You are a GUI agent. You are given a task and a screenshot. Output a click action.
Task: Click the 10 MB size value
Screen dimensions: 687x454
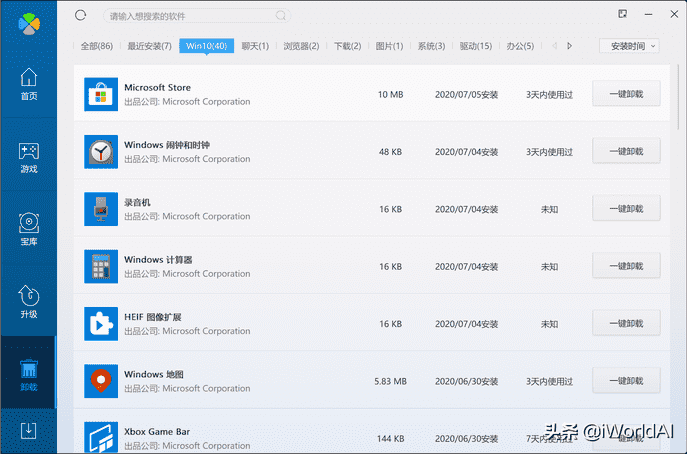(390, 95)
